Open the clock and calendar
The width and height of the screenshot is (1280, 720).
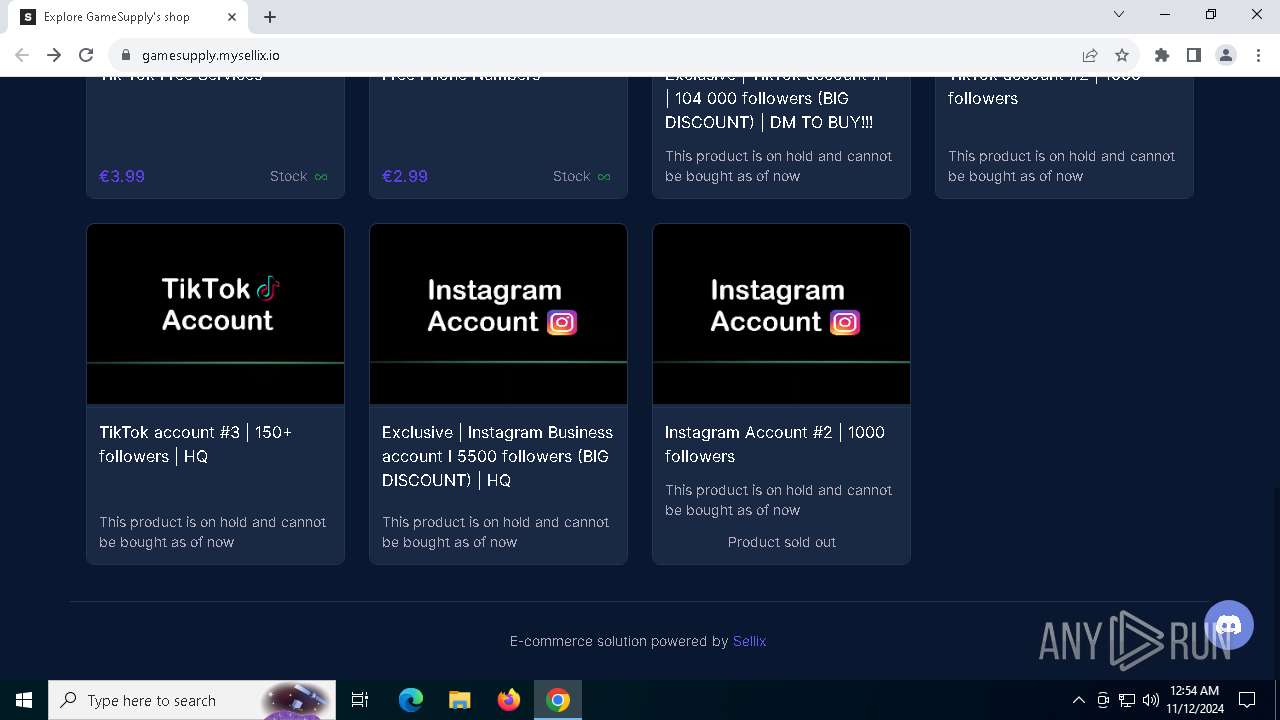pos(1194,700)
